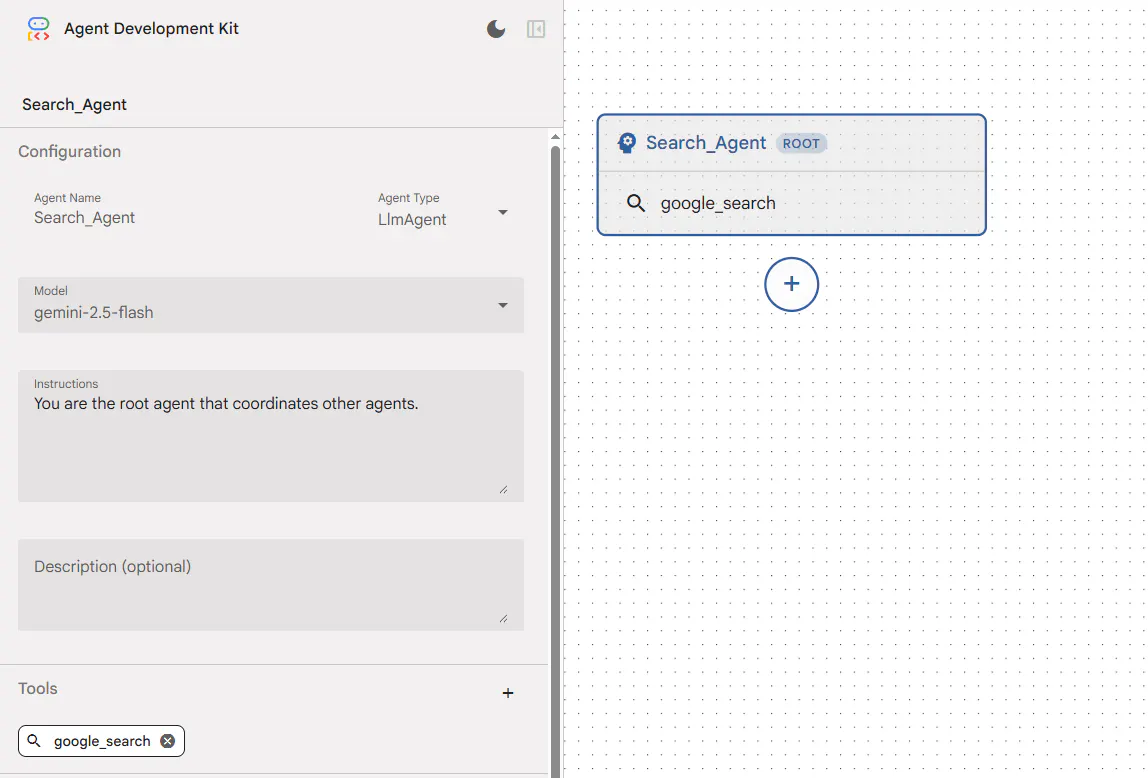Click the google_search chip in the Tools section

(101, 741)
